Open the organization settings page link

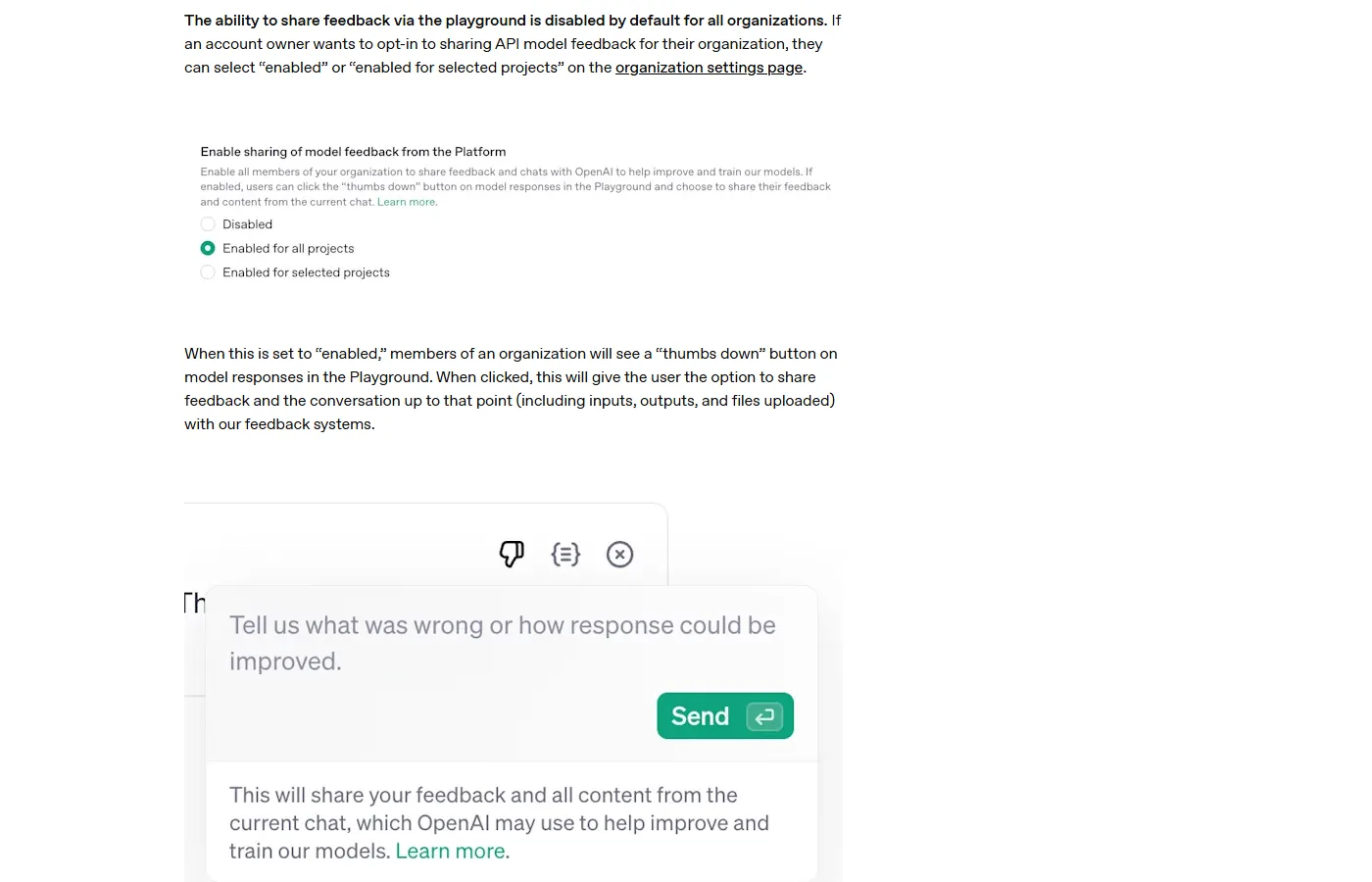(x=709, y=68)
